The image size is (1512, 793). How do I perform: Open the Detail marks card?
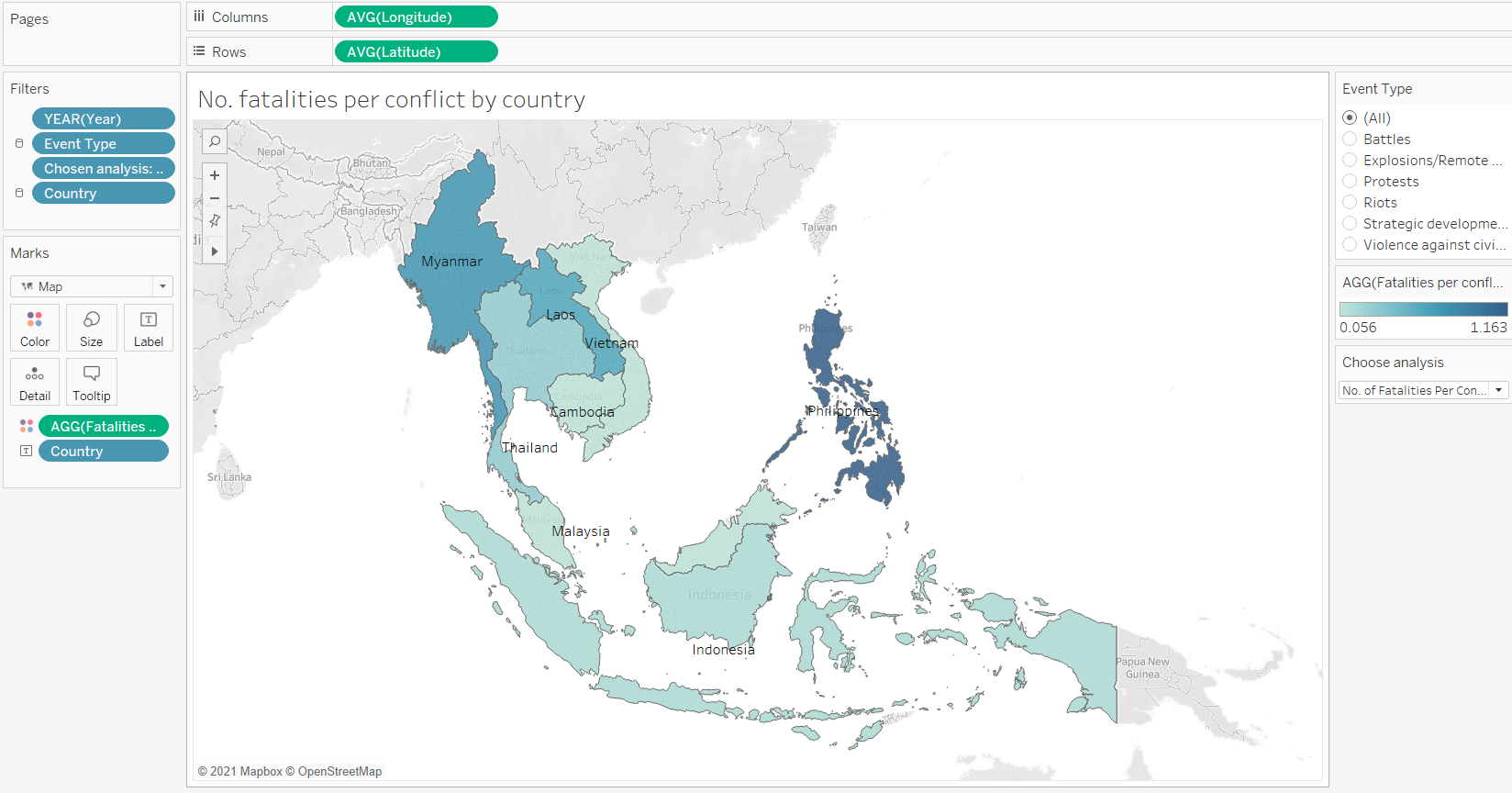(x=35, y=382)
